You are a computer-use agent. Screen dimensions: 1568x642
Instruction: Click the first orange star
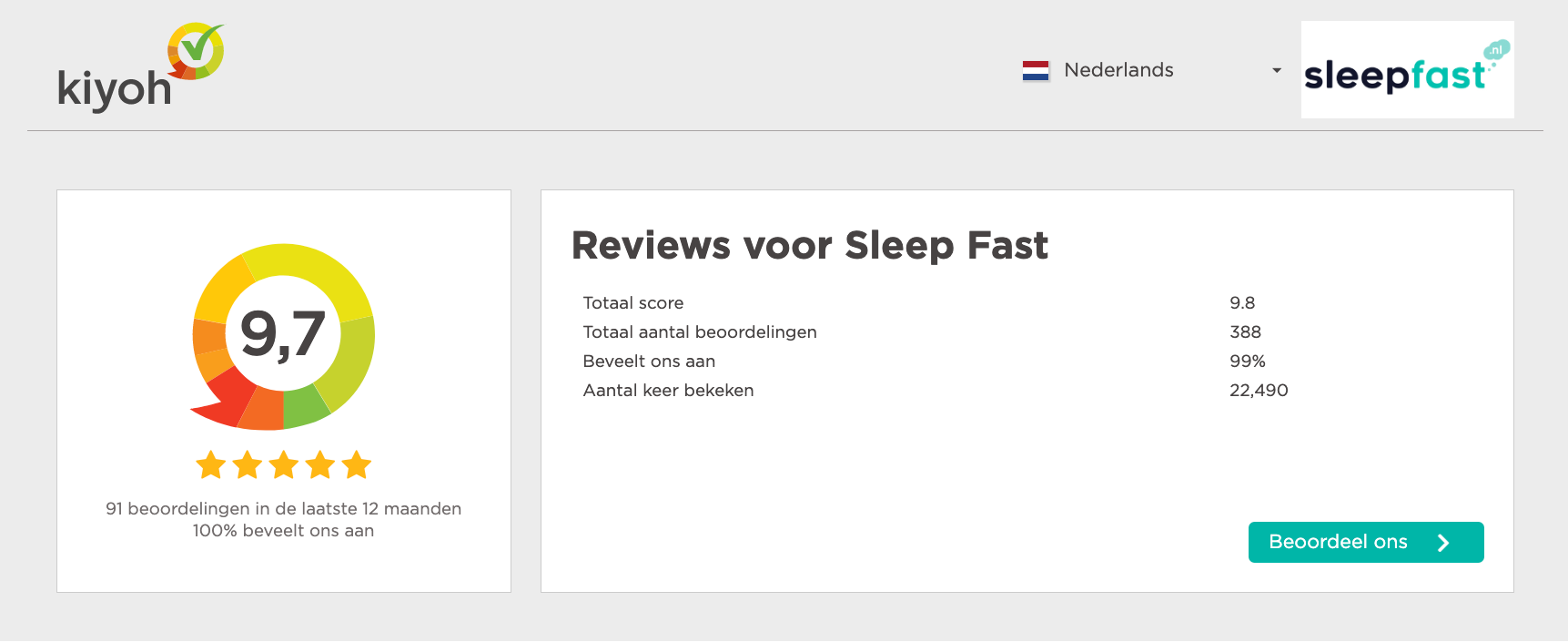click(x=211, y=465)
